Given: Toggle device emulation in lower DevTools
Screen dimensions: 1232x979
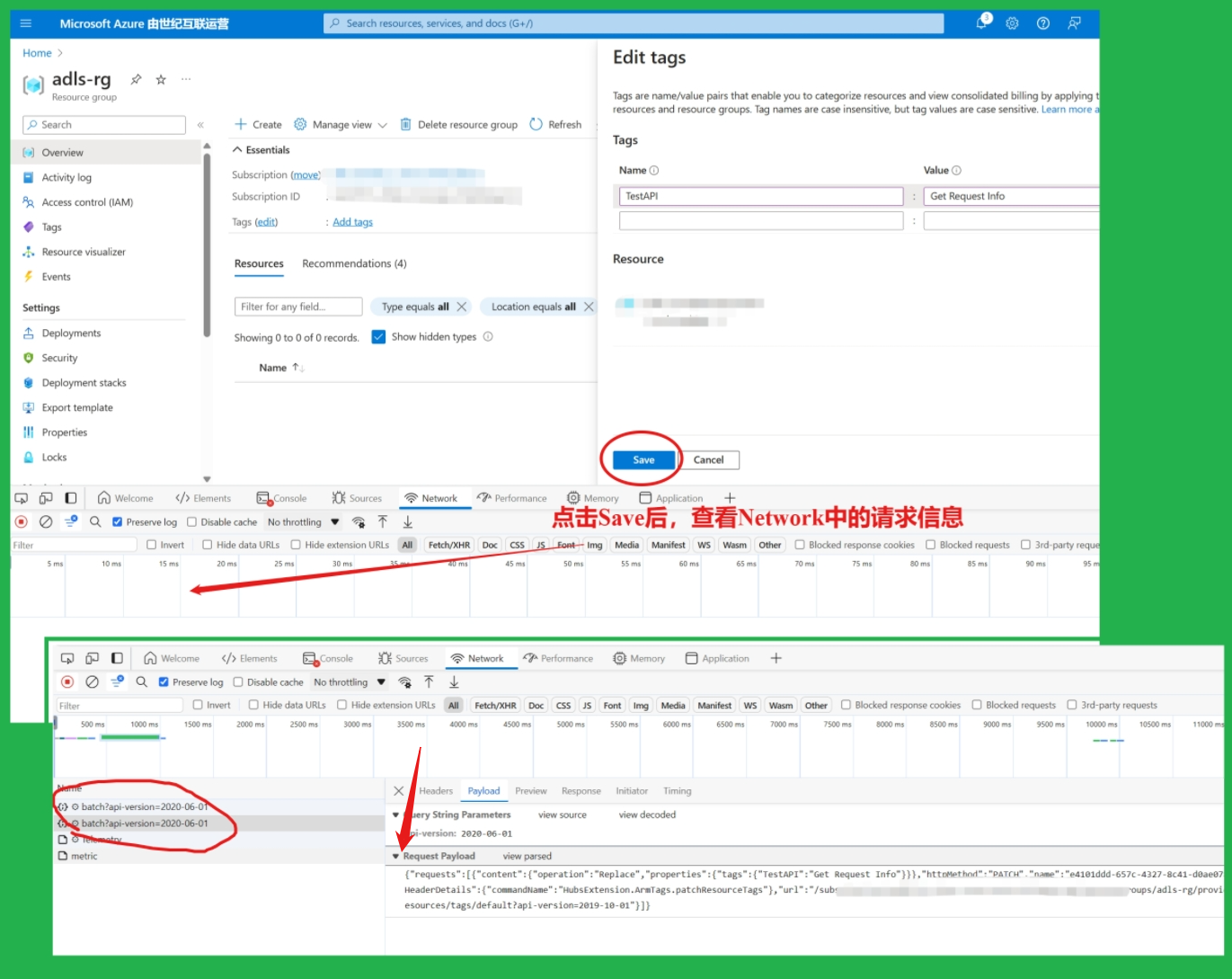Looking at the screenshot, I should (x=92, y=658).
